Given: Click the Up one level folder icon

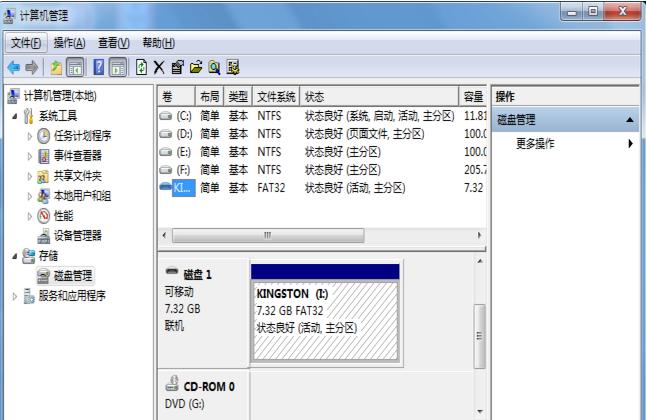Looking at the screenshot, I should tap(56, 67).
